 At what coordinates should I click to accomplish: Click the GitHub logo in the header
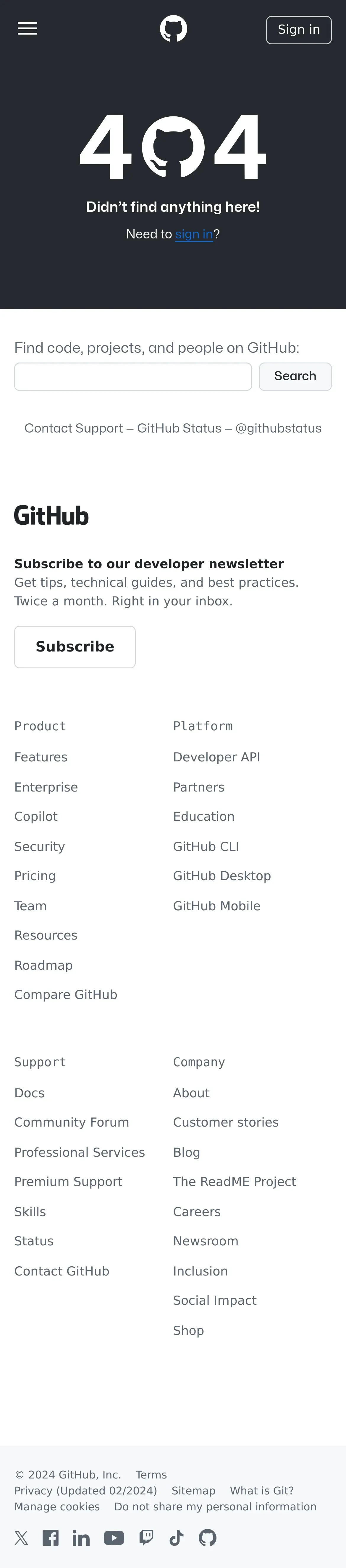coord(173,29)
